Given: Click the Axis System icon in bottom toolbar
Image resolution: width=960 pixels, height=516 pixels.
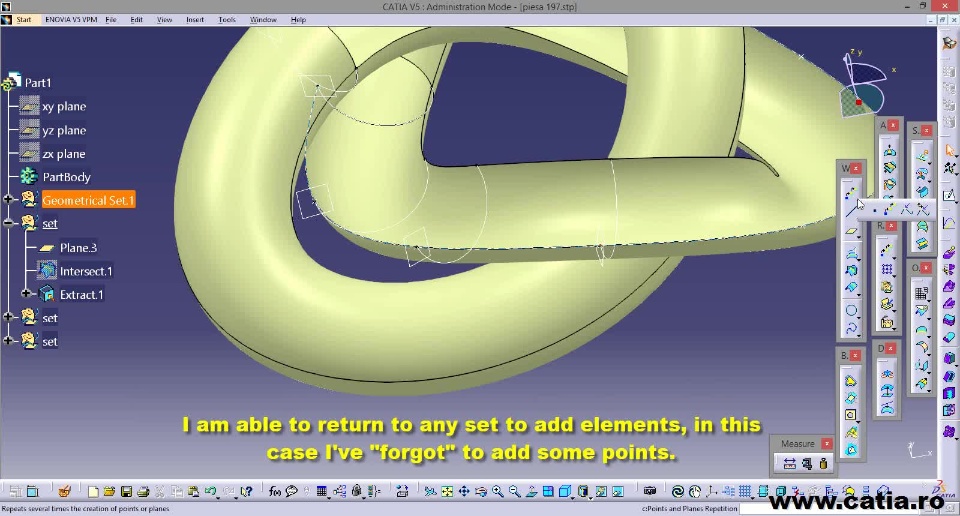Looking at the screenshot, I should click(x=711, y=491).
